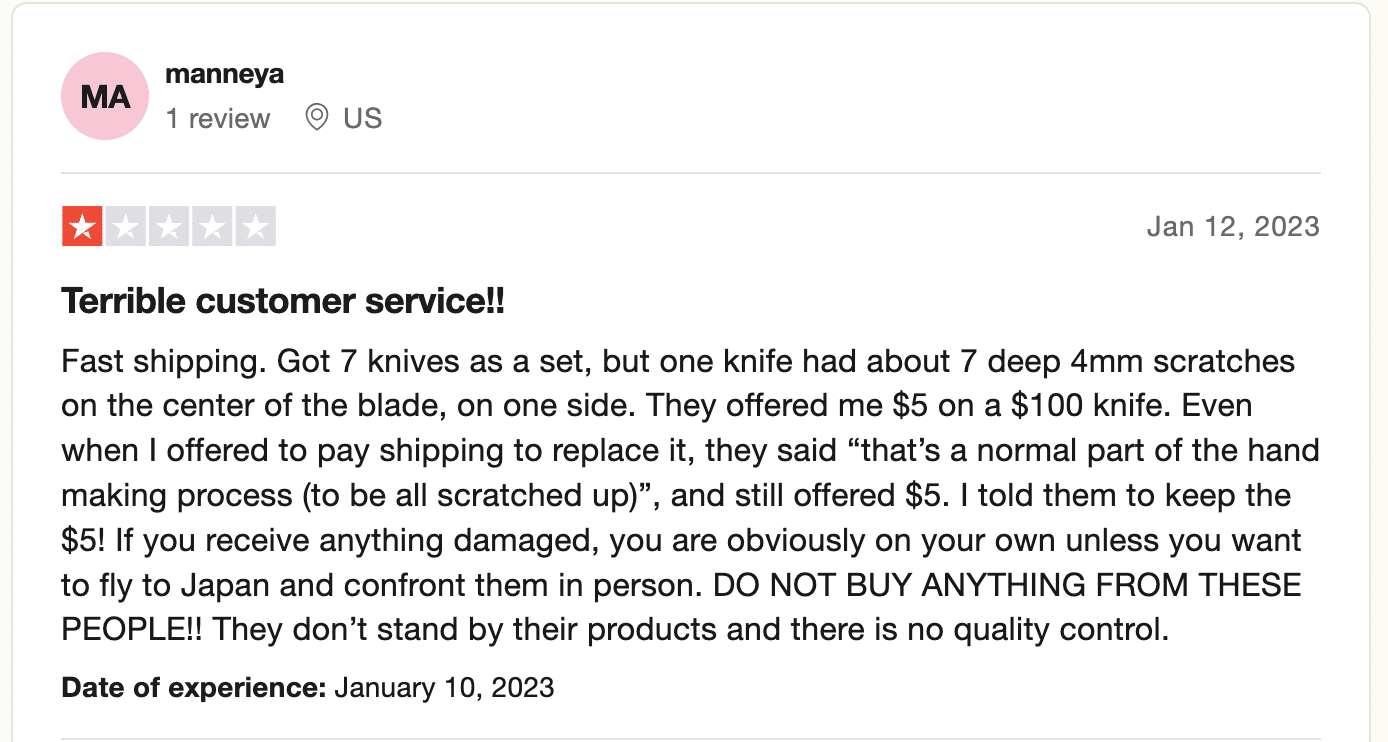Select the US country label

tap(363, 118)
